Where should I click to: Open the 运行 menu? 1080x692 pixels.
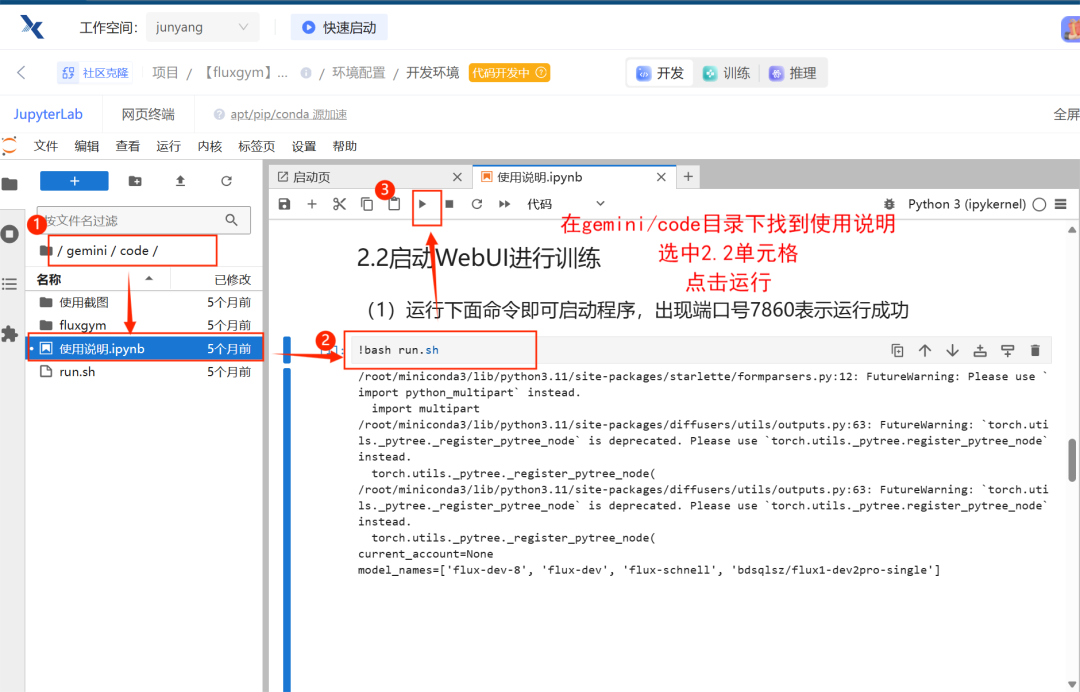click(168, 146)
